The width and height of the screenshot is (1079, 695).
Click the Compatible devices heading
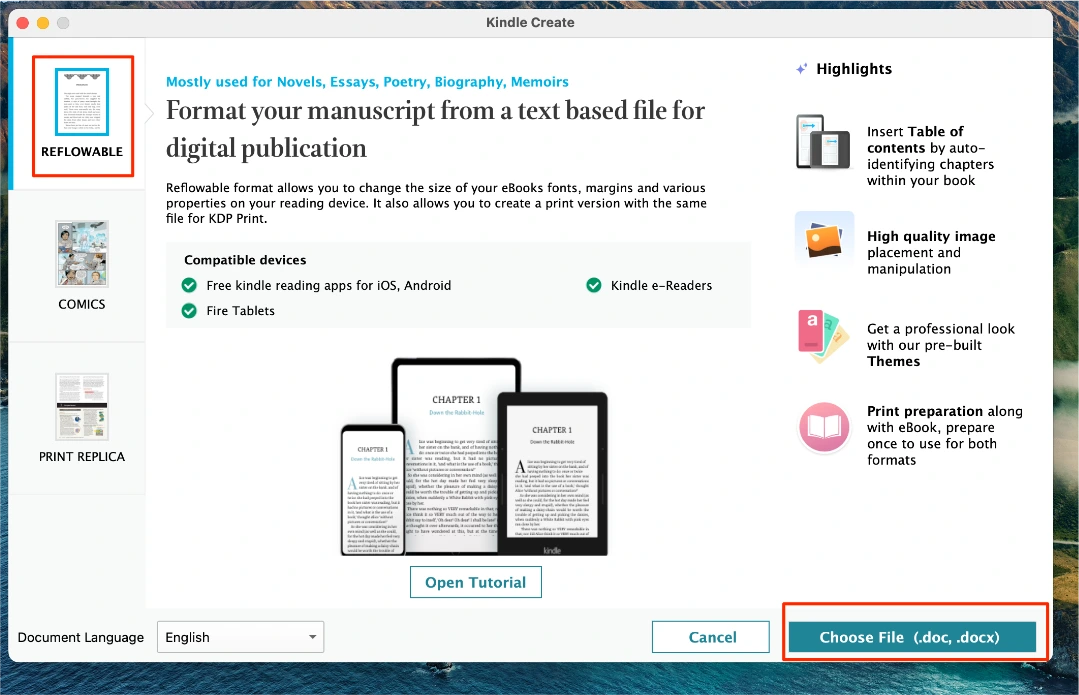point(245,260)
